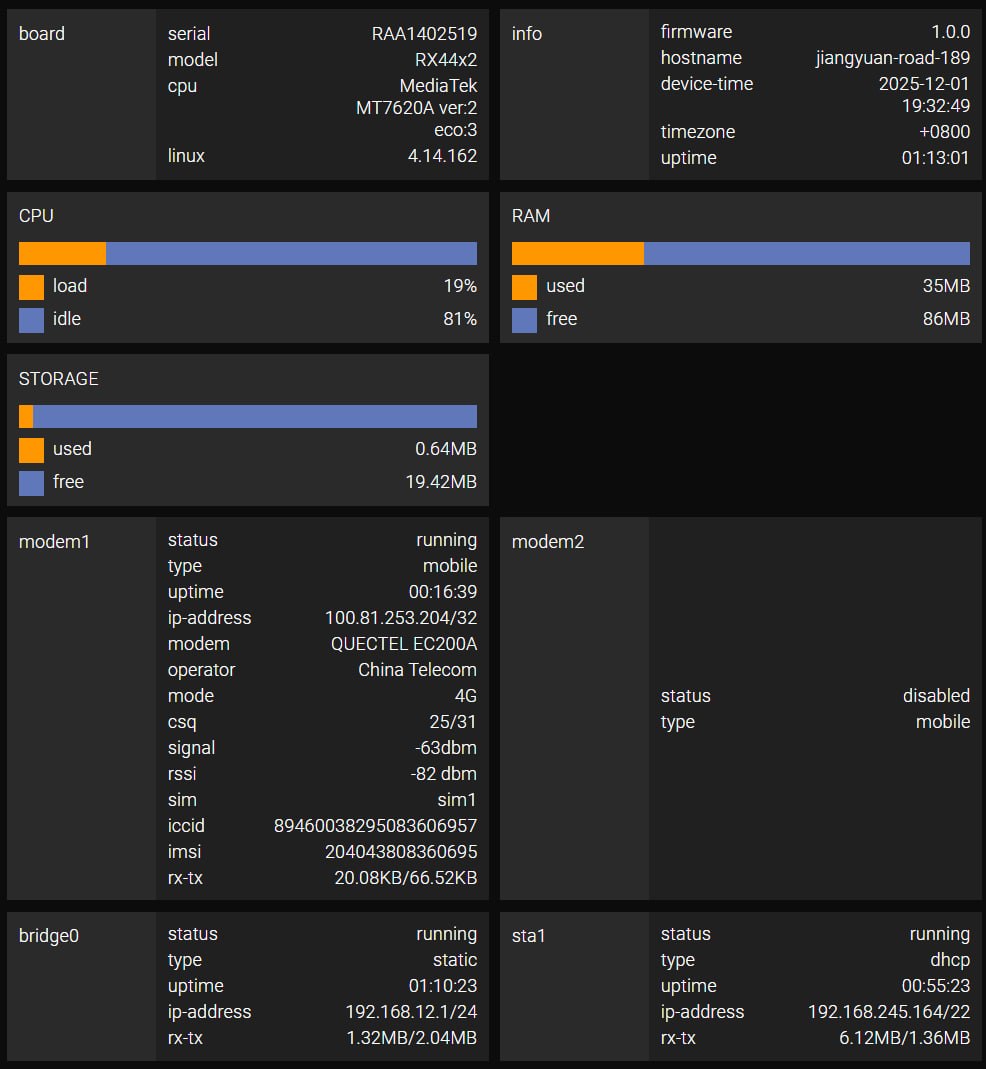Image resolution: width=986 pixels, height=1069 pixels.
Task: Click the orange CPU load swatch
Action: [x=31, y=287]
